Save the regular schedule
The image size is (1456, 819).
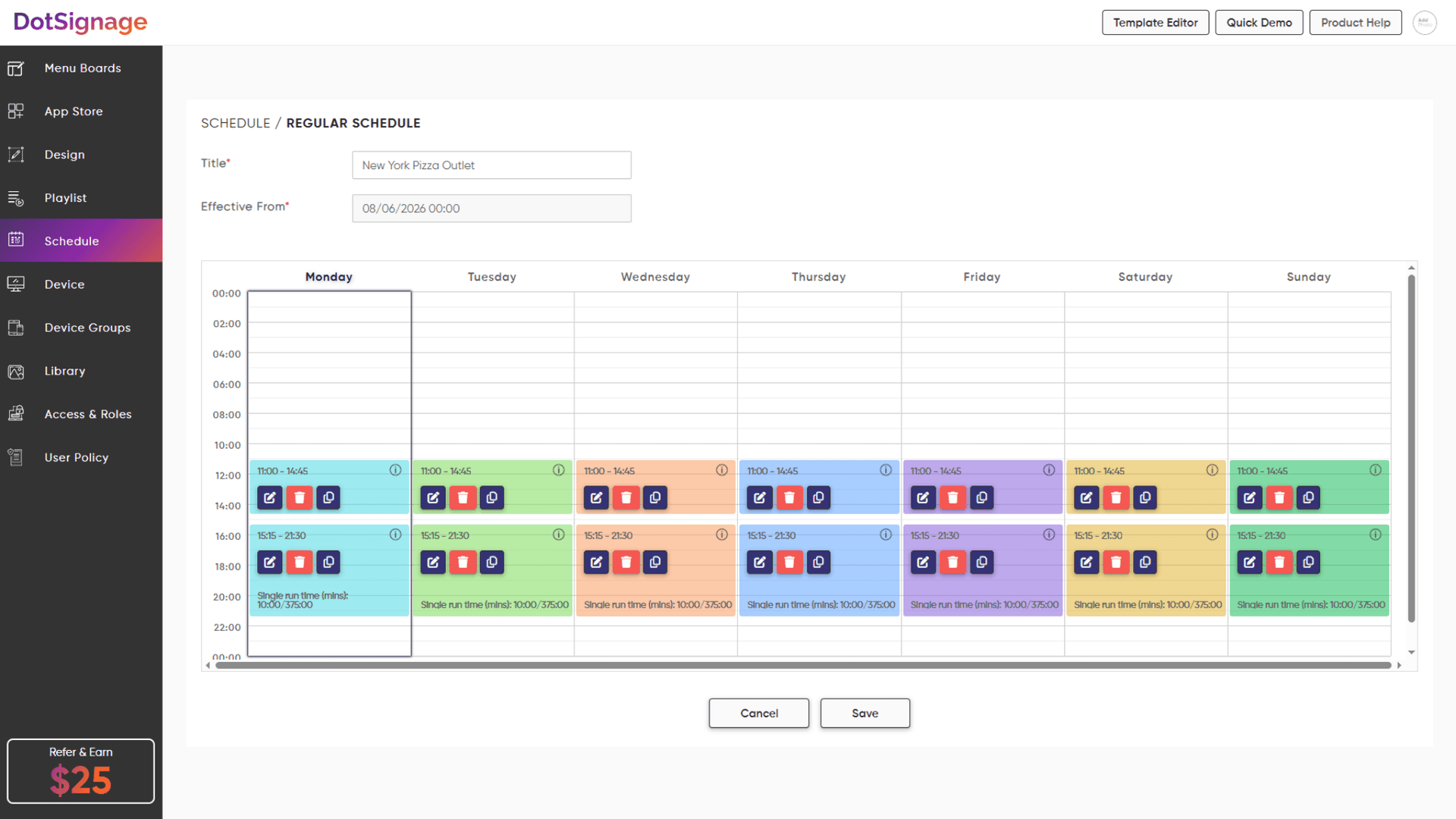click(864, 714)
